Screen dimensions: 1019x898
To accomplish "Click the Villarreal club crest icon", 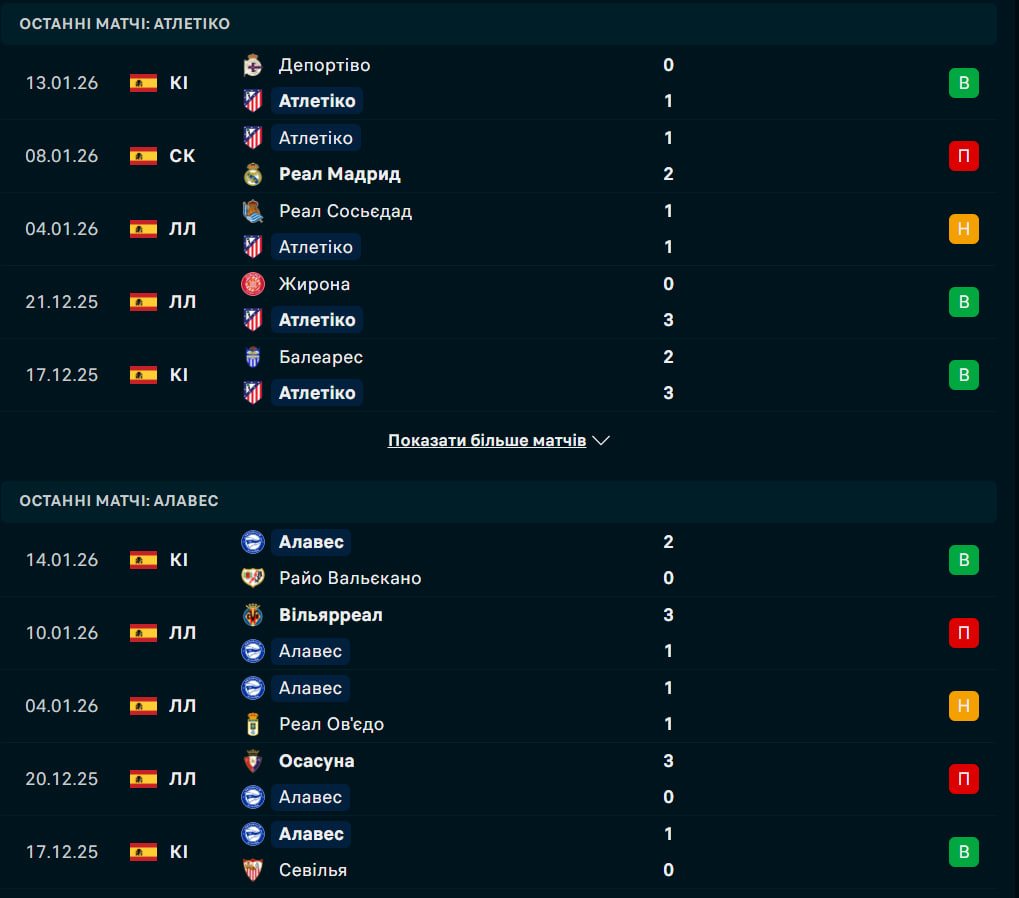I will (x=253, y=615).
